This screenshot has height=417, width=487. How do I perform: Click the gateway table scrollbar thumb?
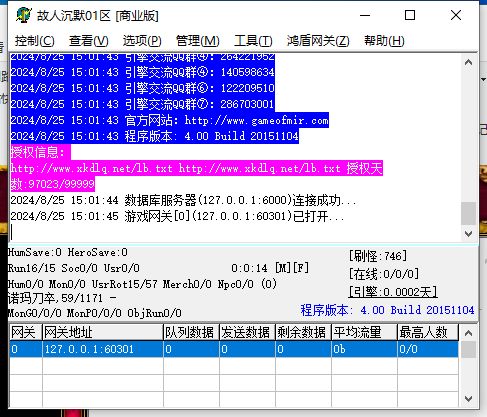pos(468,350)
